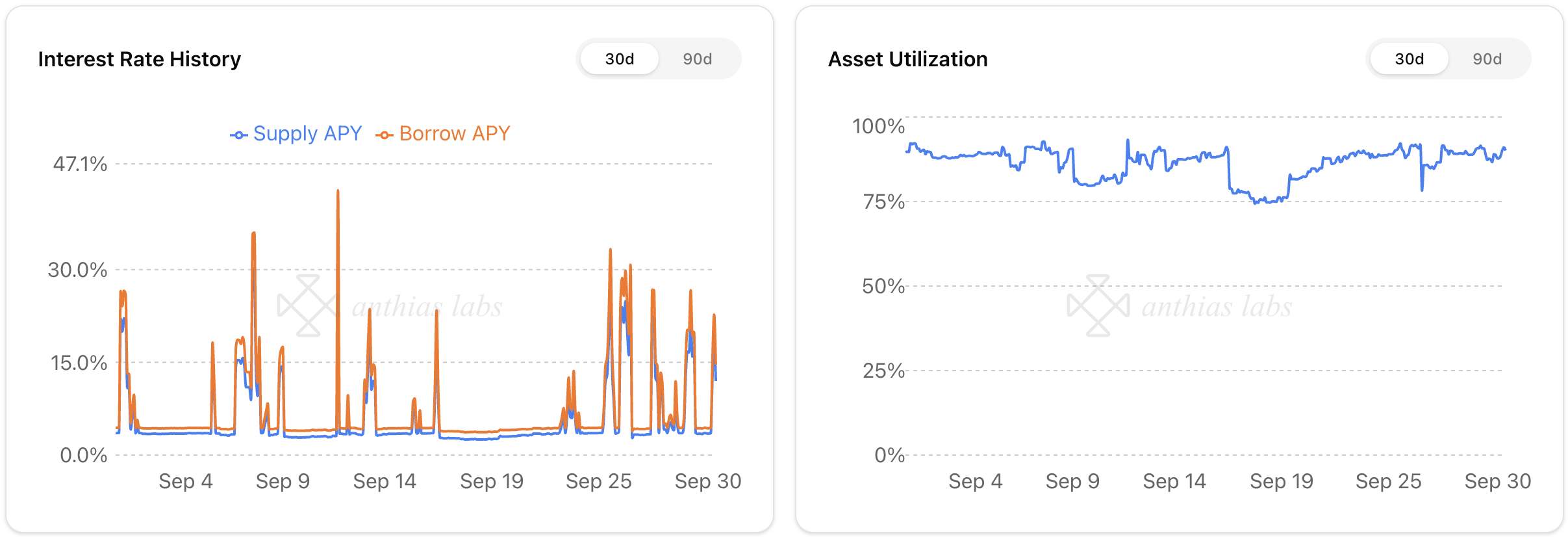The height and width of the screenshot is (537, 1568).
Task: Switch Interest Rate History to 90d
Action: coord(697,59)
